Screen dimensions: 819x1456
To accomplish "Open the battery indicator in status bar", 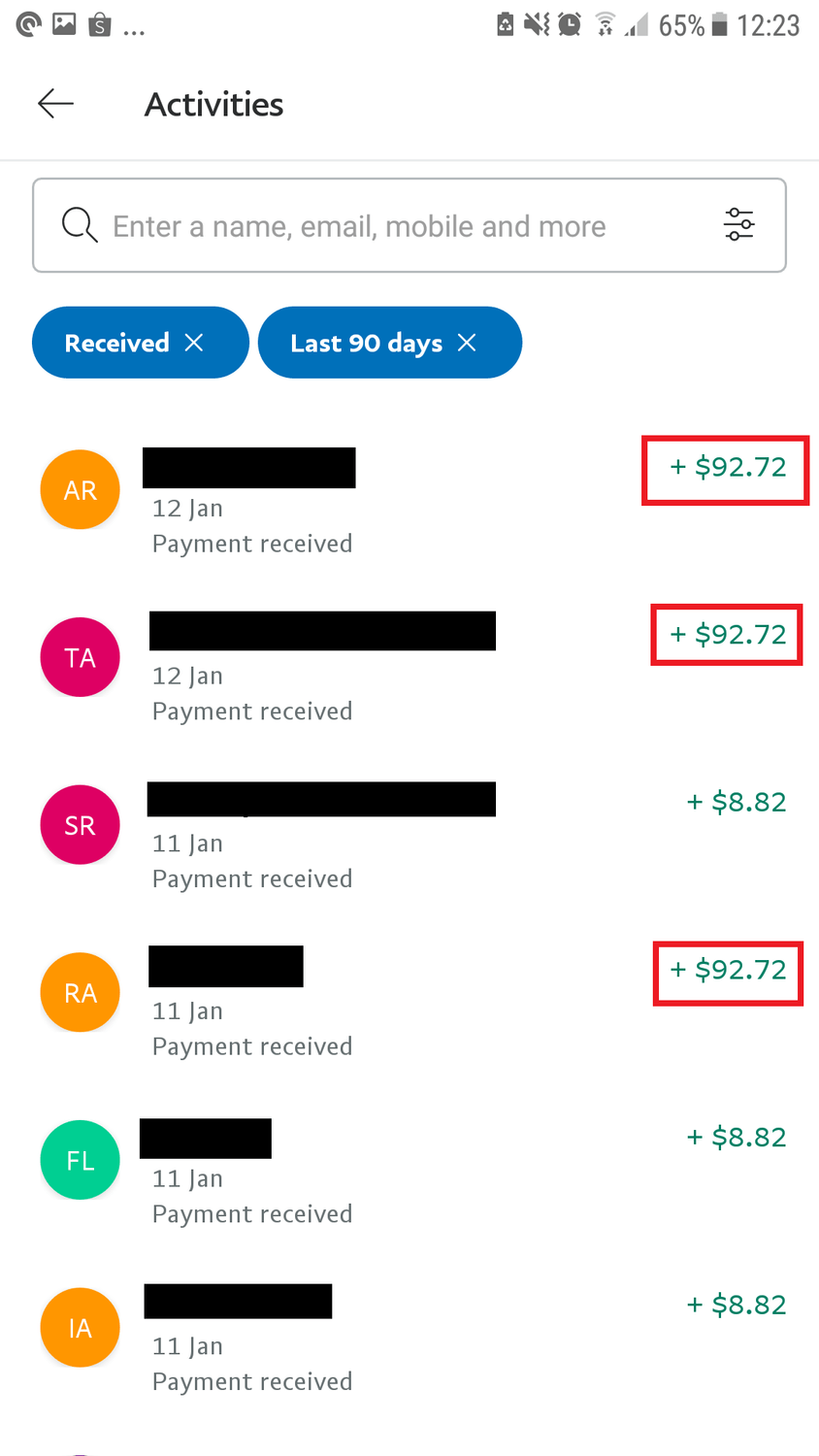I will pos(719,24).
